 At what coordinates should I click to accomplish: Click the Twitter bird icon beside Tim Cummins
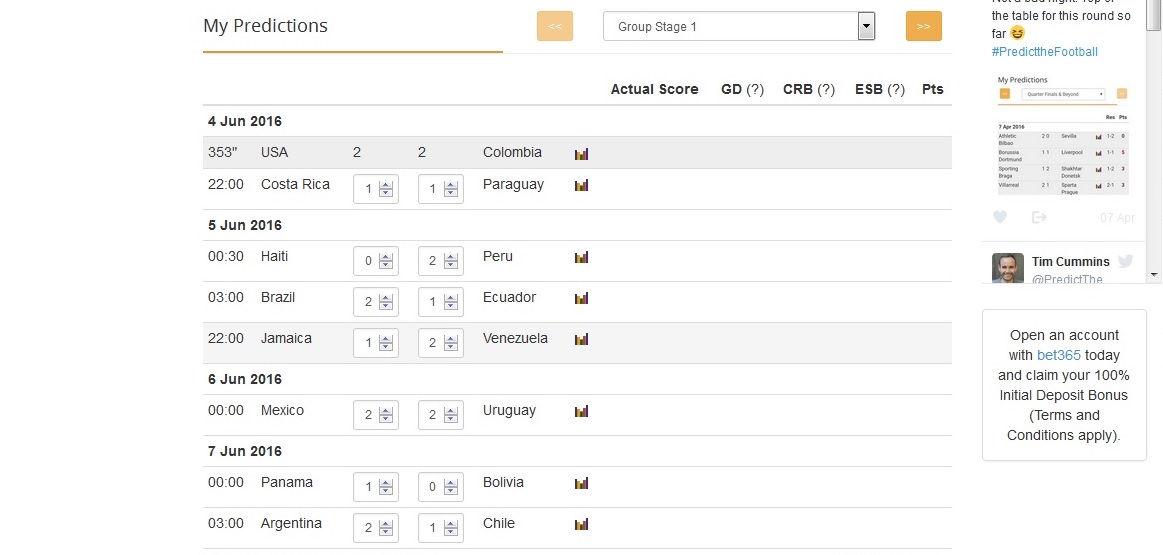1125,261
